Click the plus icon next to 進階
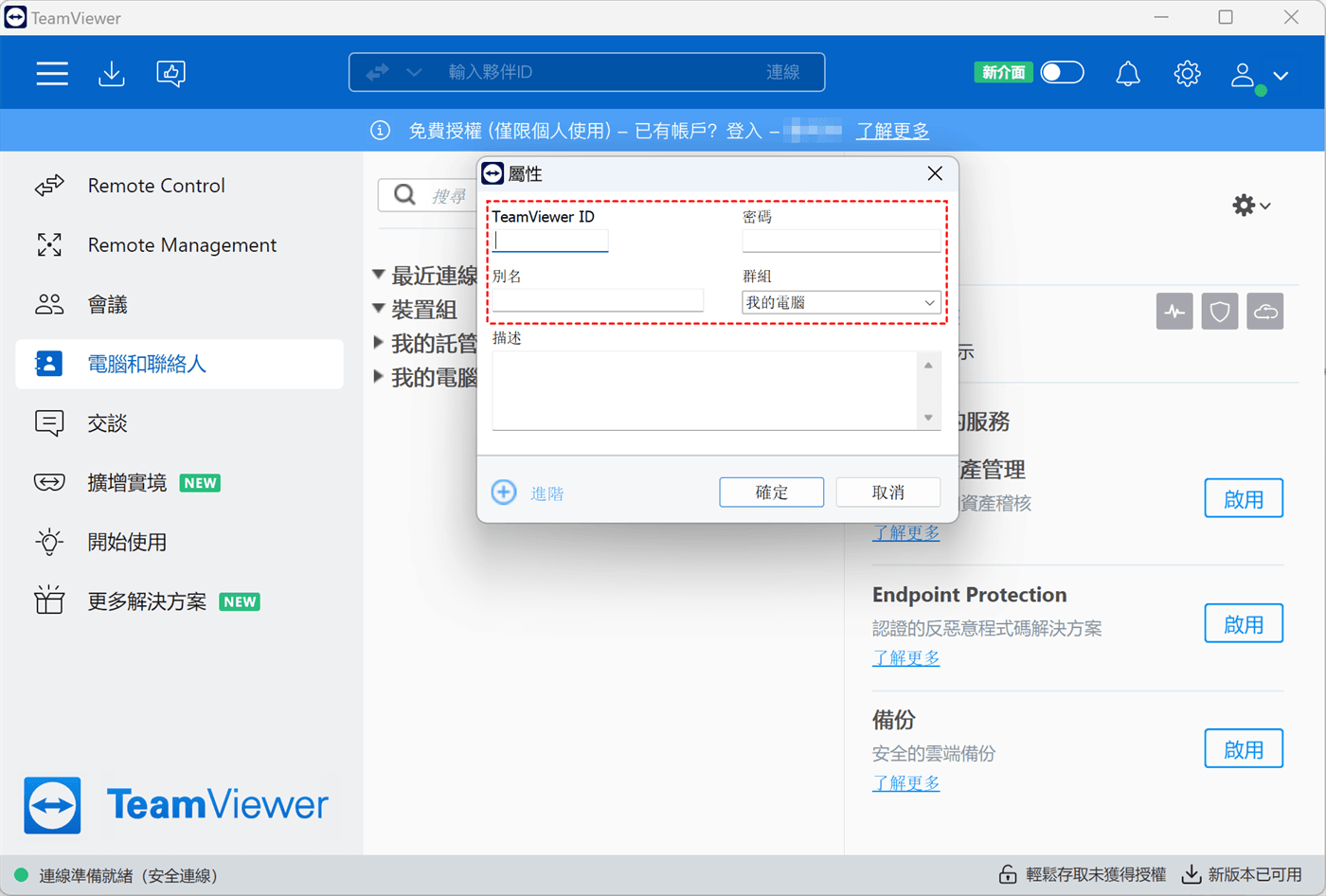The width and height of the screenshot is (1326, 896). (504, 493)
